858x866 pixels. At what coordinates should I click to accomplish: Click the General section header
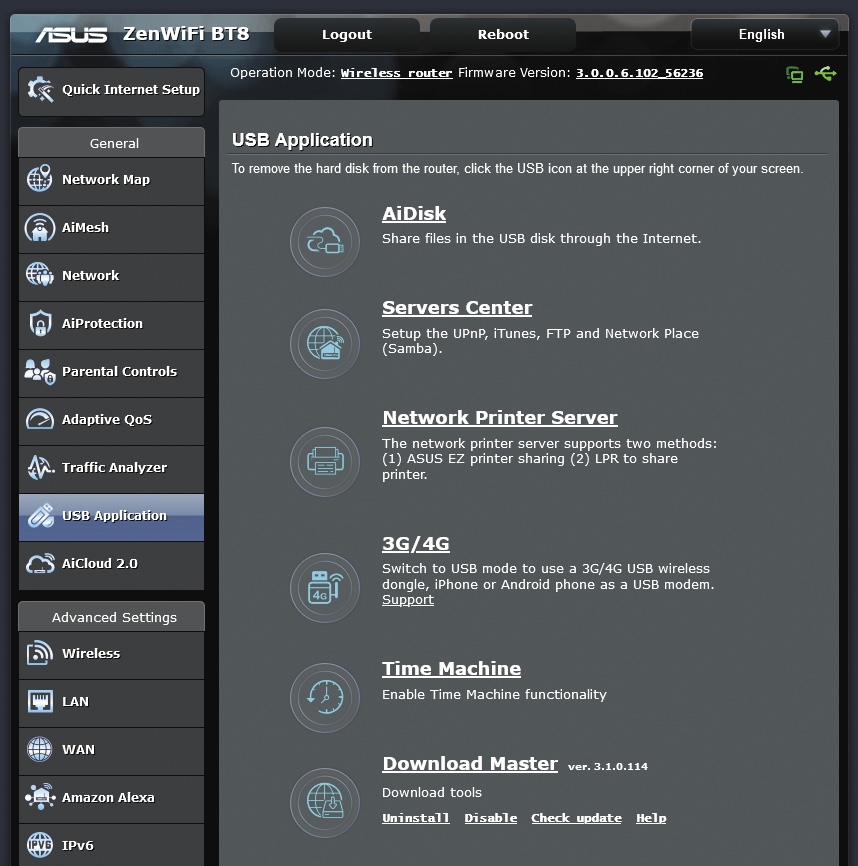point(112,143)
